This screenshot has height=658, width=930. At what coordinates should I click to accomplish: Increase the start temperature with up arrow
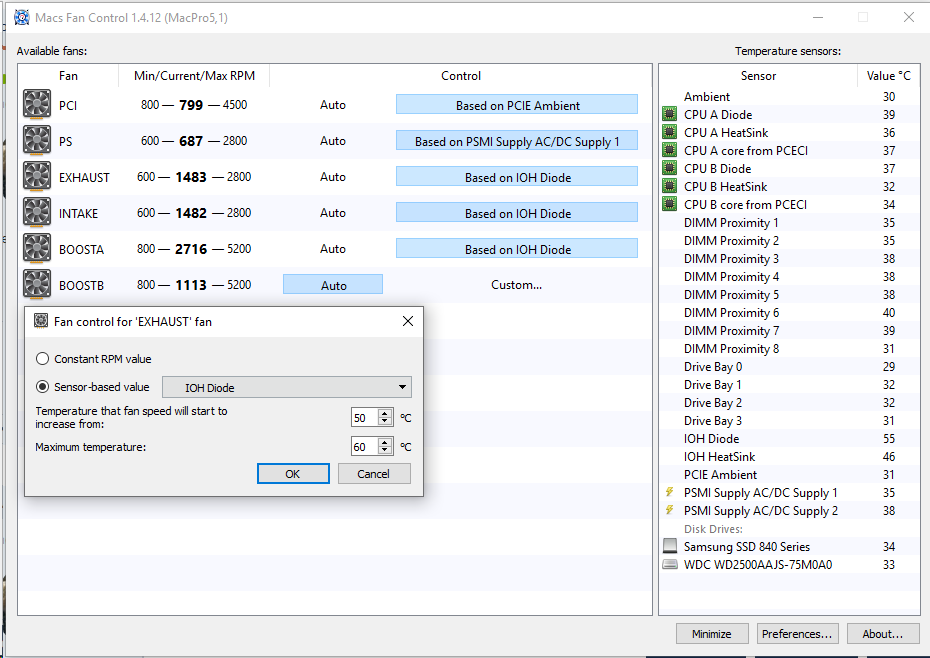(x=385, y=414)
